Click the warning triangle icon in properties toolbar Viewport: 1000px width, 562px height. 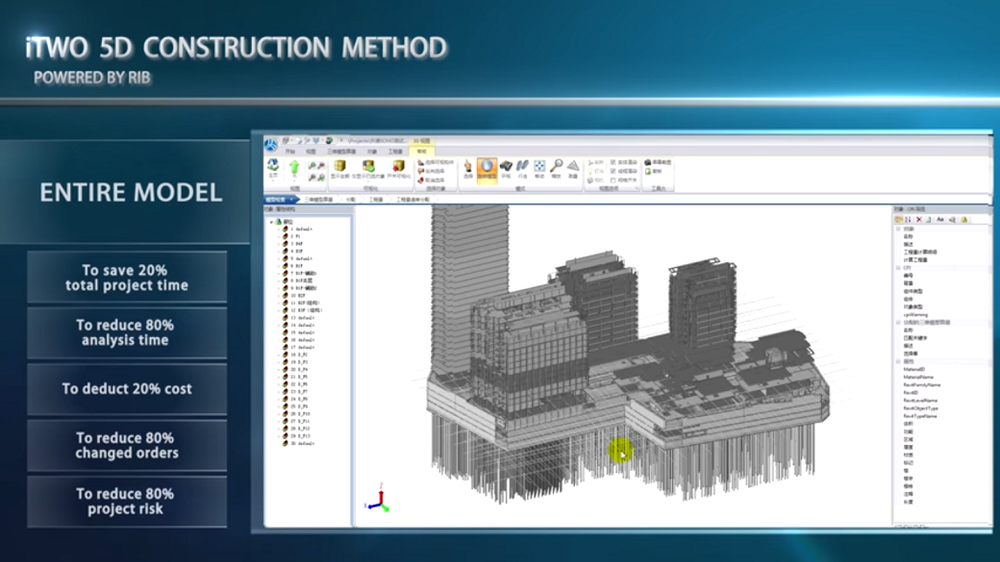tap(964, 219)
